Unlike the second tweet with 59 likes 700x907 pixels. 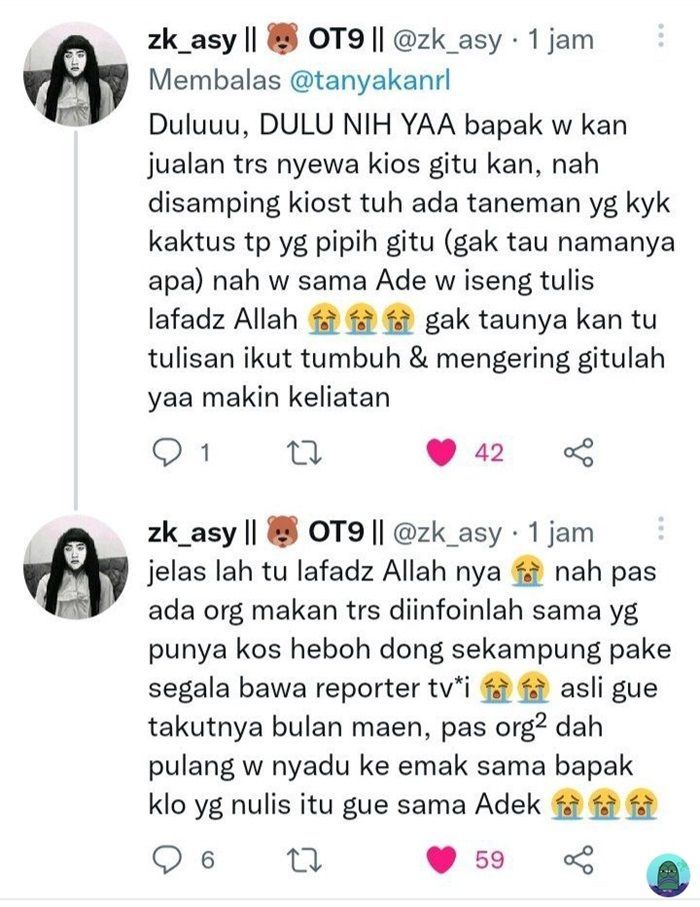point(441,859)
